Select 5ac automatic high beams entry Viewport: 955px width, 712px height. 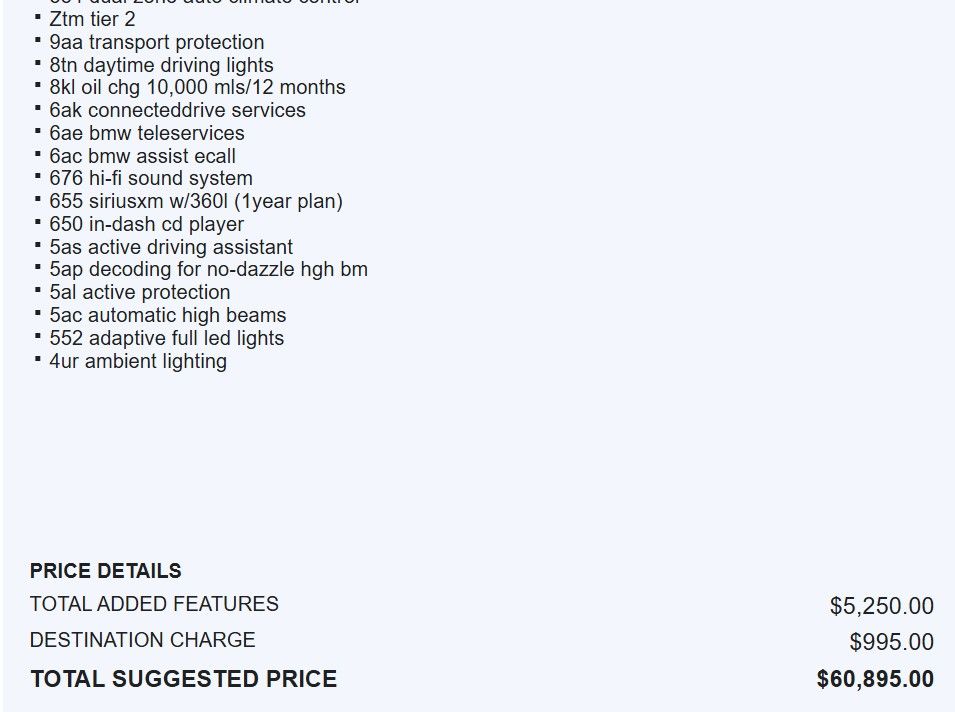[167, 315]
